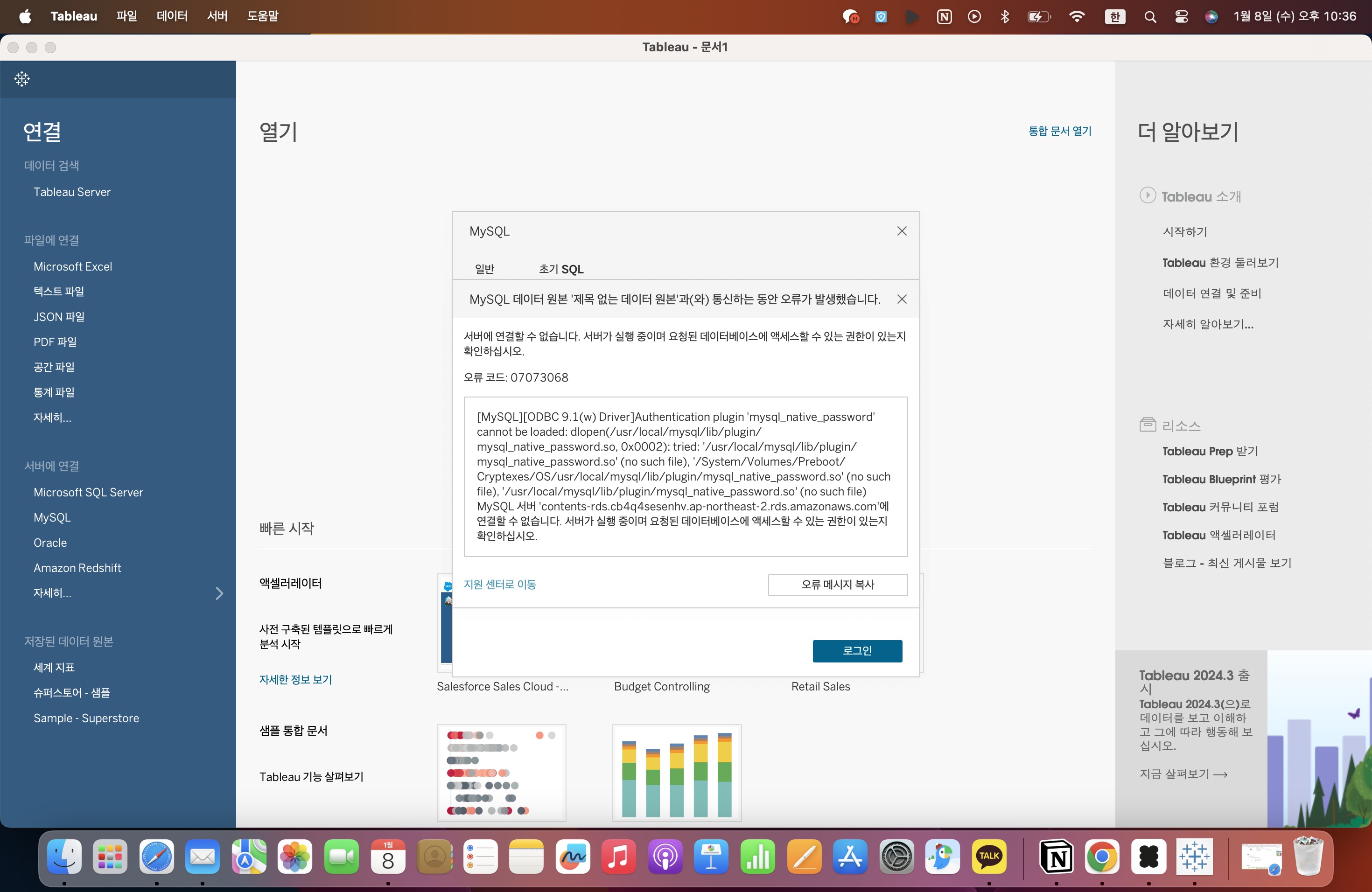1372x892 pixels.
Task: Open Control Center in menu bar
Action: [x=1181, y=17]
